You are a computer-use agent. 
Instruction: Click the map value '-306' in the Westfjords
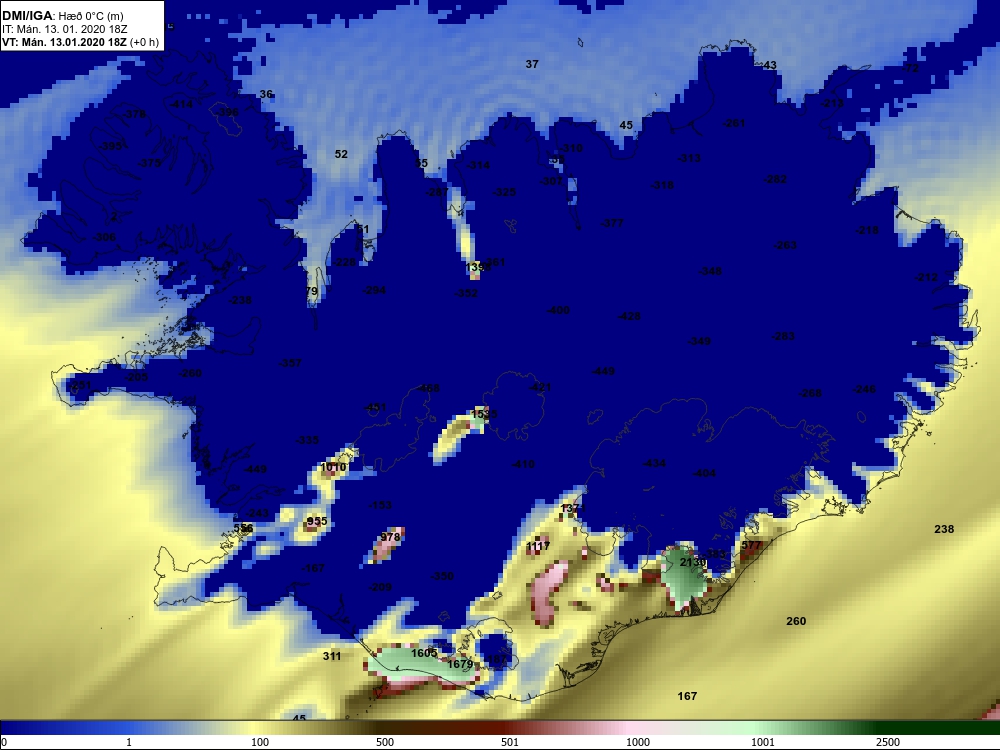click(105, 237)
